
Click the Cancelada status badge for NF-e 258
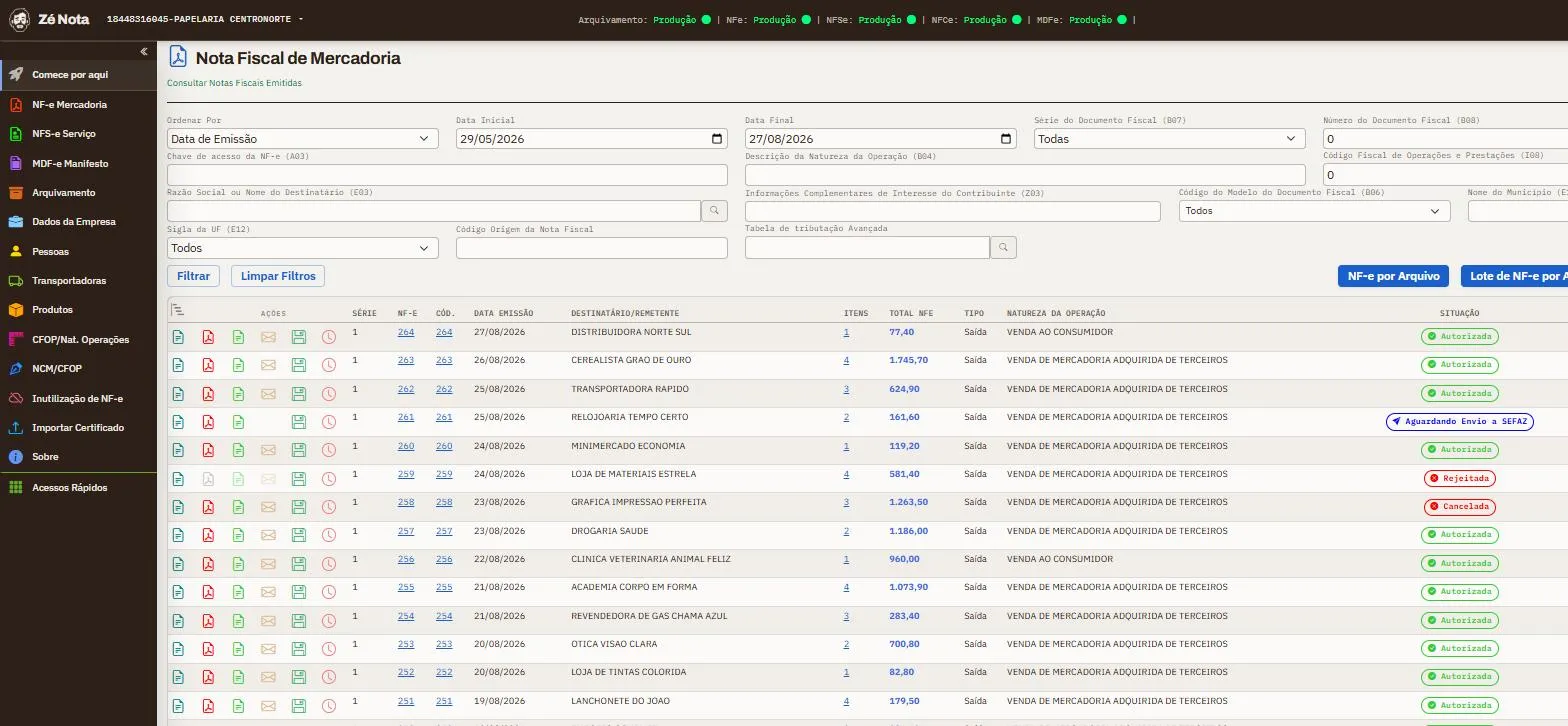[x=1459, y=507]
